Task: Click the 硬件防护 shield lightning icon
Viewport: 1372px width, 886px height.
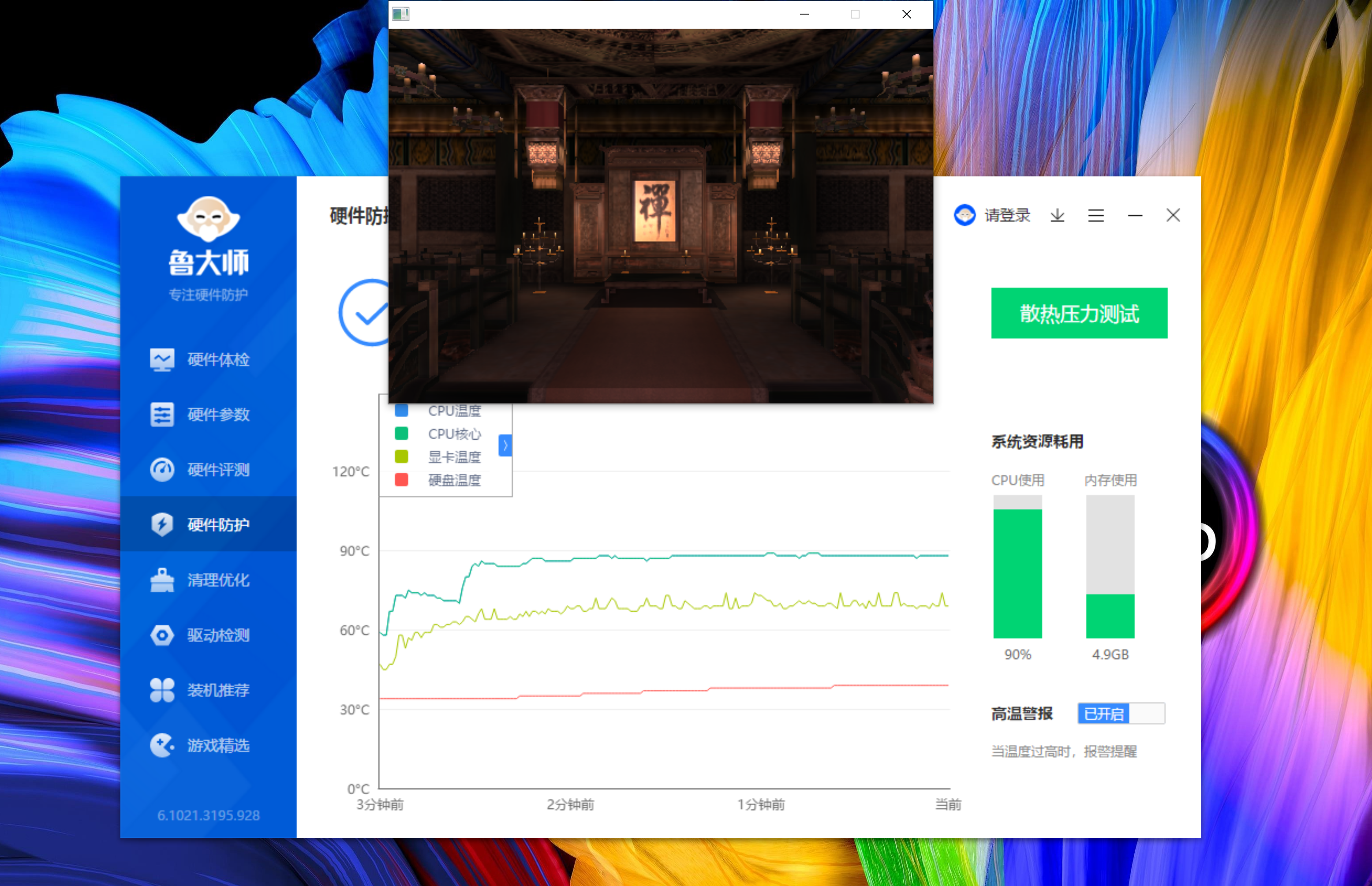Action: [162, 524]
